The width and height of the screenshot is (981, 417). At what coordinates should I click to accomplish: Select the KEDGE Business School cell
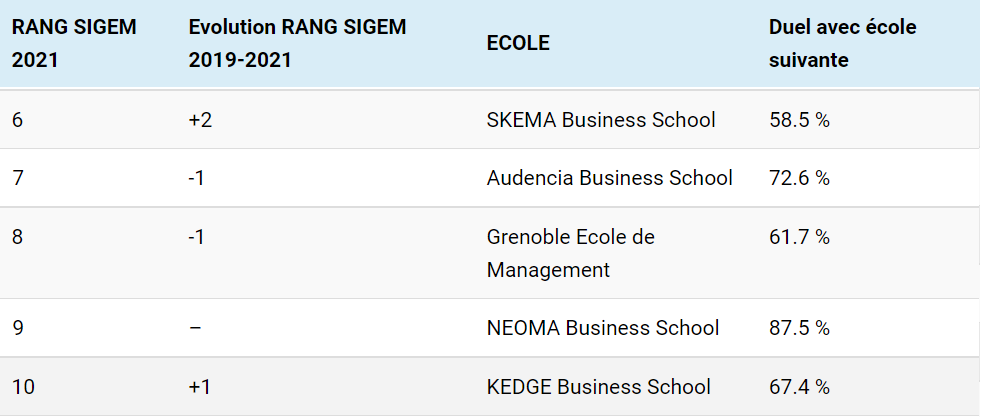point(598,387)
